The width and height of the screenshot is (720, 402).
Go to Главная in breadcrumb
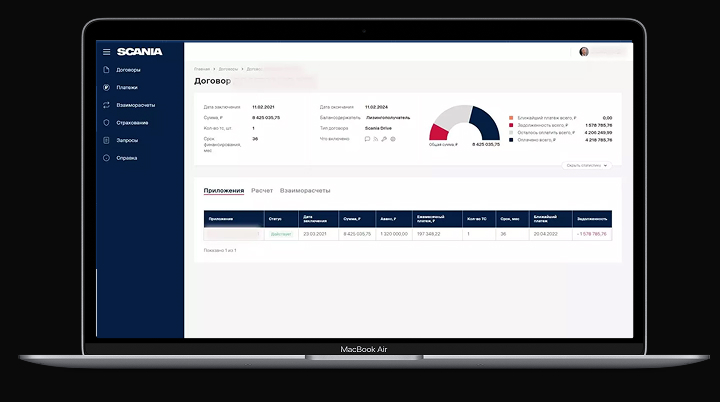click(202, 69)
